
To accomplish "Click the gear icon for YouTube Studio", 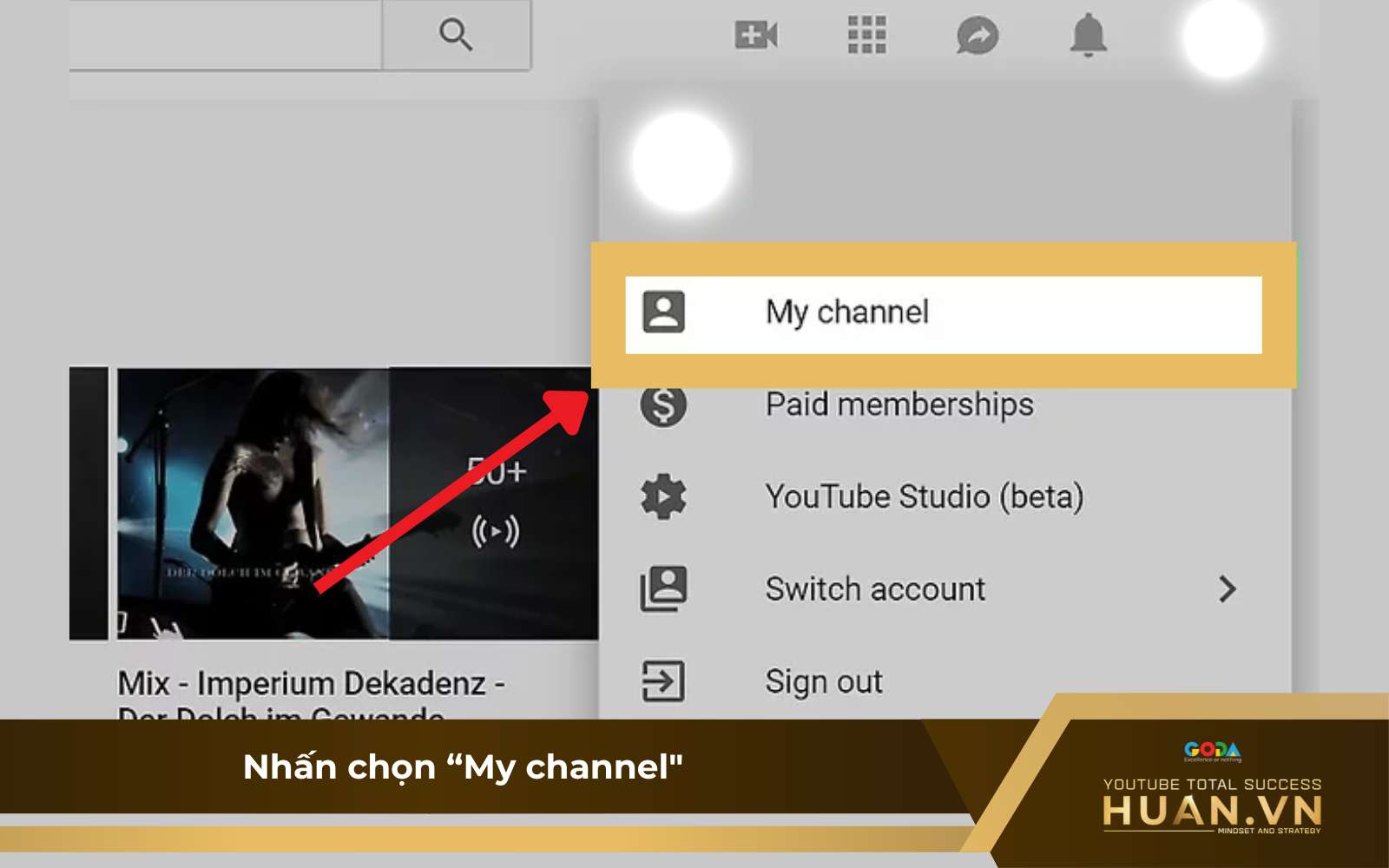I will click(x=664, y=496).
